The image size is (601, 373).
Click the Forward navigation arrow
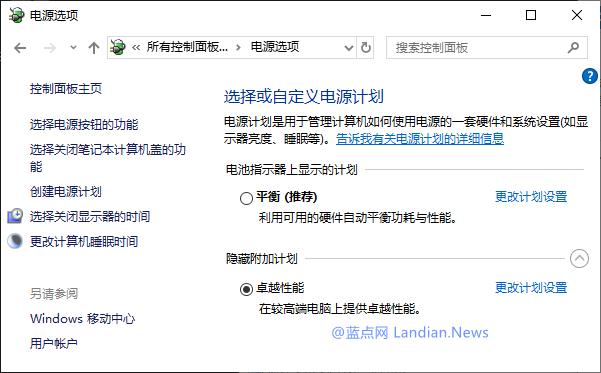50,48
